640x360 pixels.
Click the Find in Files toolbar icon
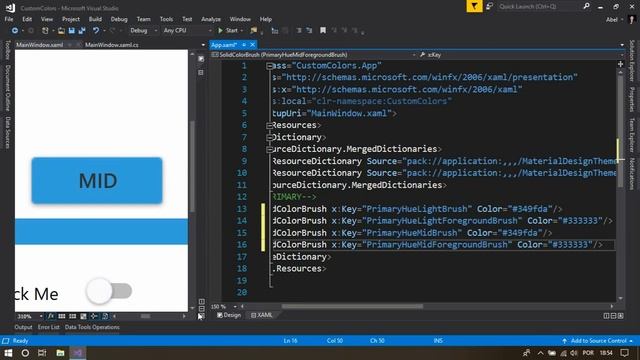tap(254, 31)
